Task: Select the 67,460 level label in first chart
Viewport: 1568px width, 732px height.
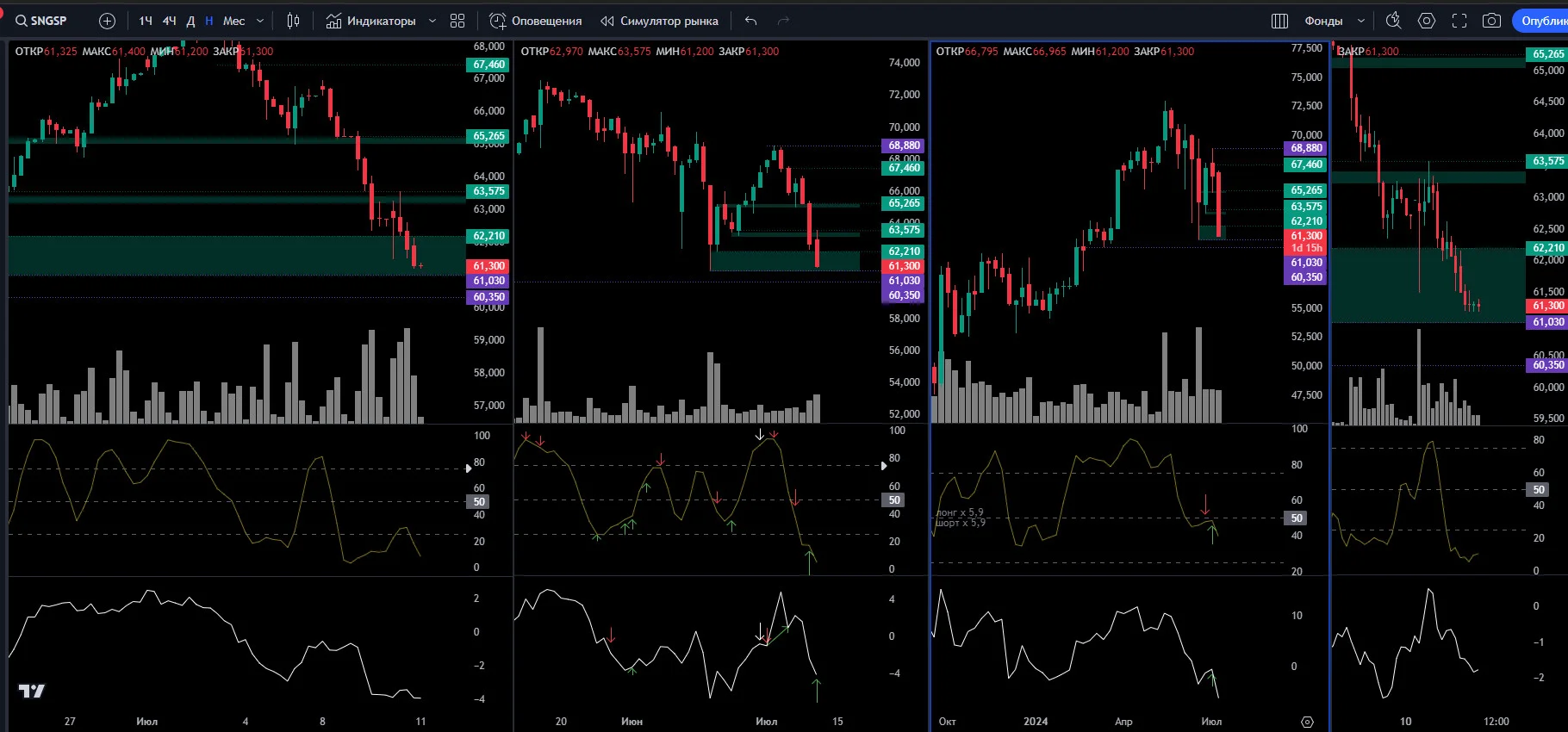Action: (x=489, y=65)
